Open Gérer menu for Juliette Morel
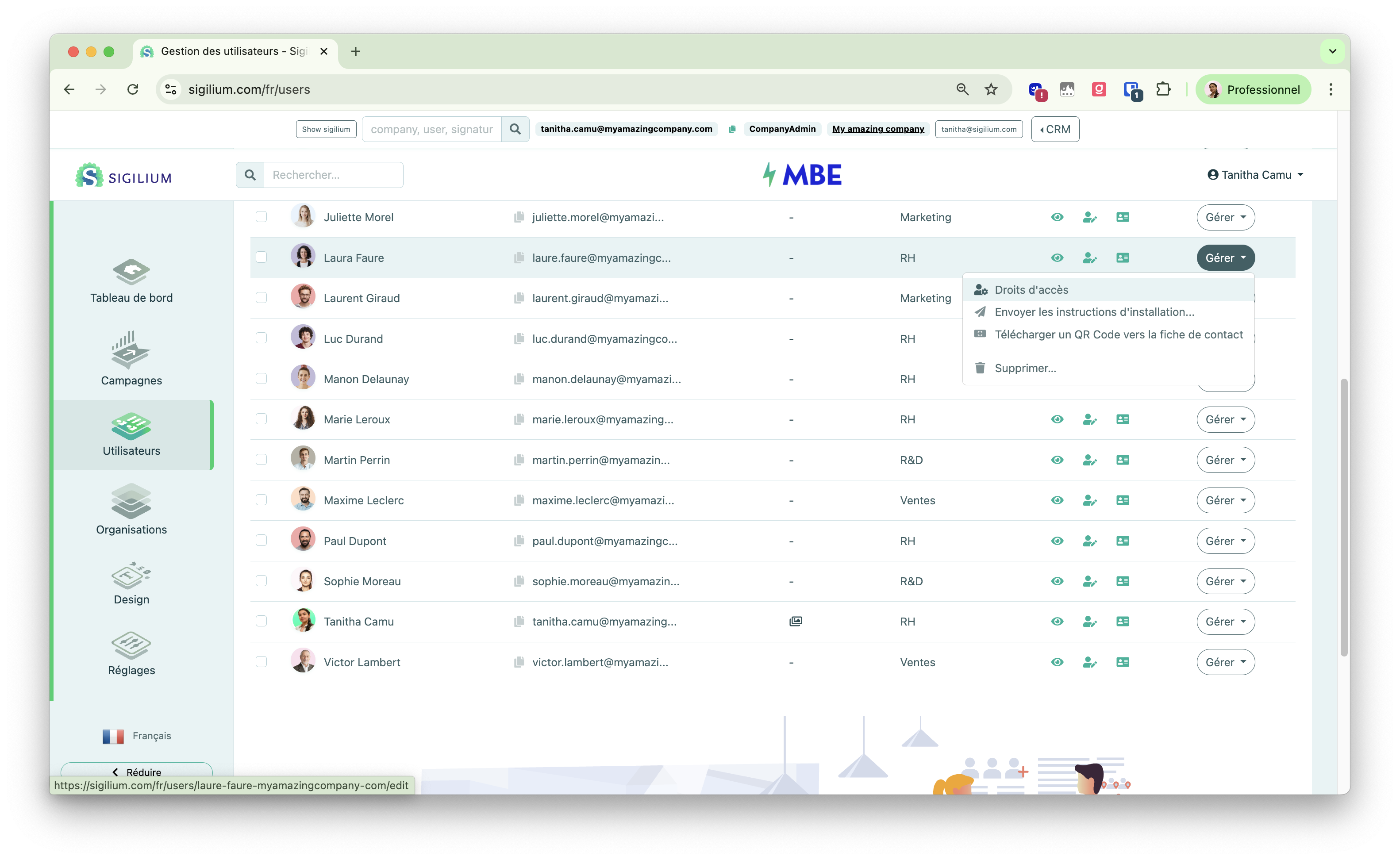Screen dimensions: 1400x860 [1225, 217]
